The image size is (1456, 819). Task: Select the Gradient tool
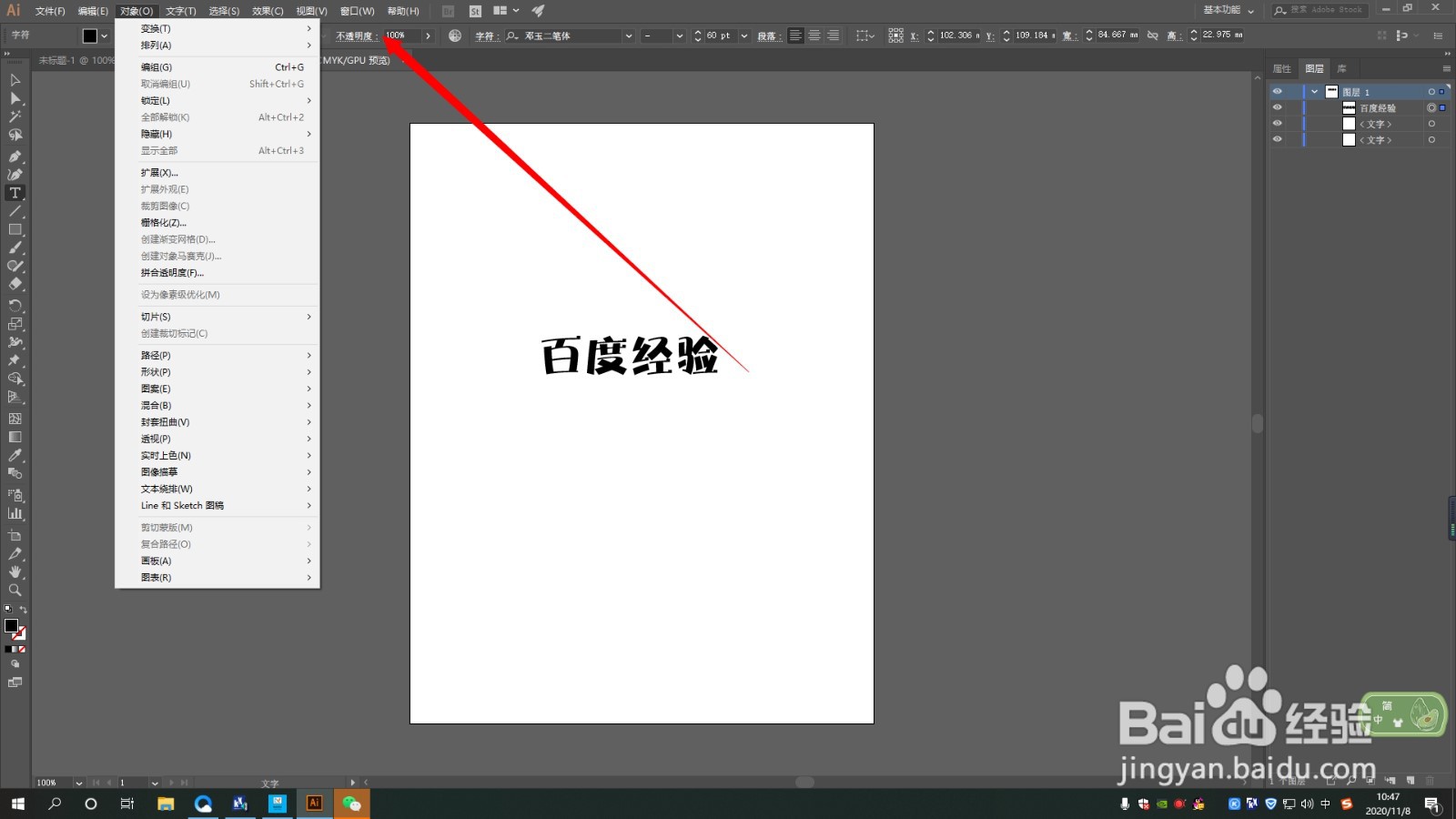click(x=15, y=437)
